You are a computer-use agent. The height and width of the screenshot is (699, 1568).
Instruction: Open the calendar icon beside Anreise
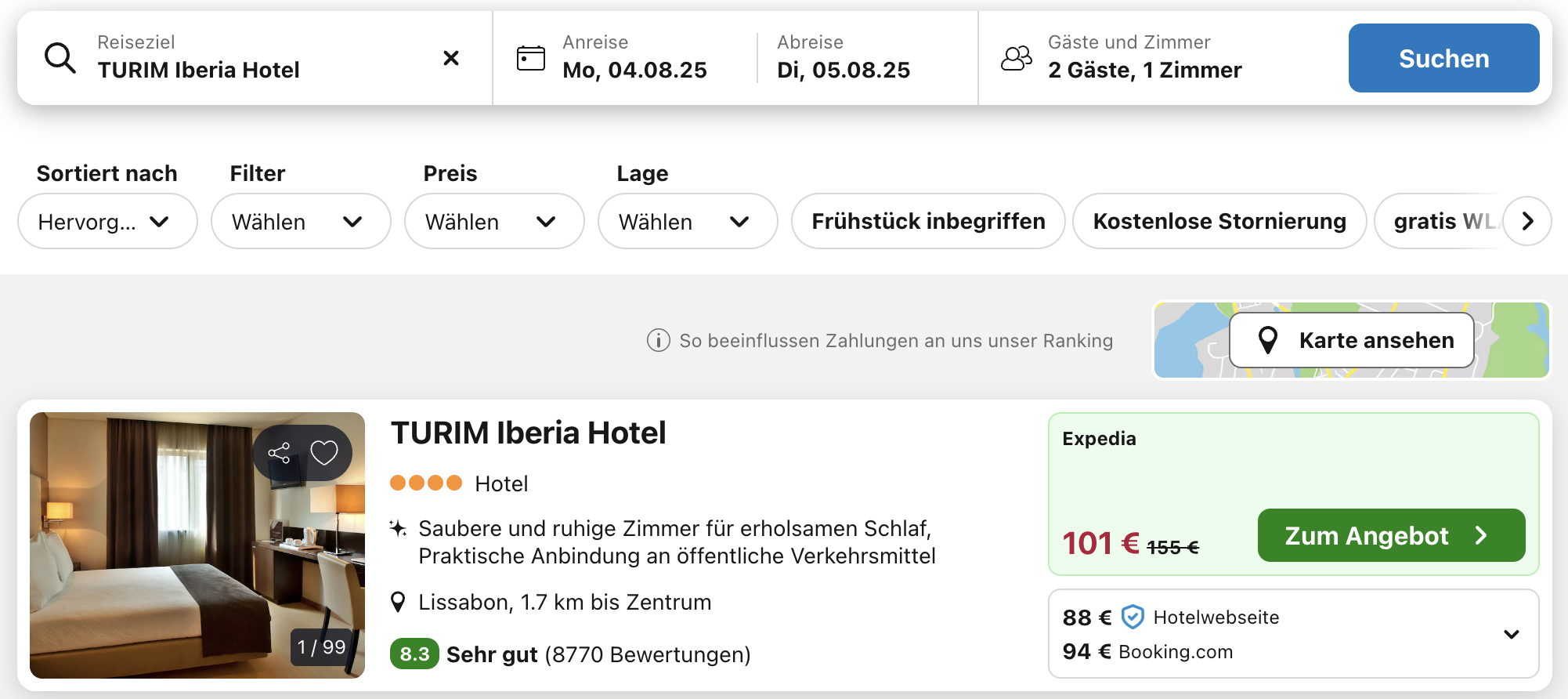531,58
